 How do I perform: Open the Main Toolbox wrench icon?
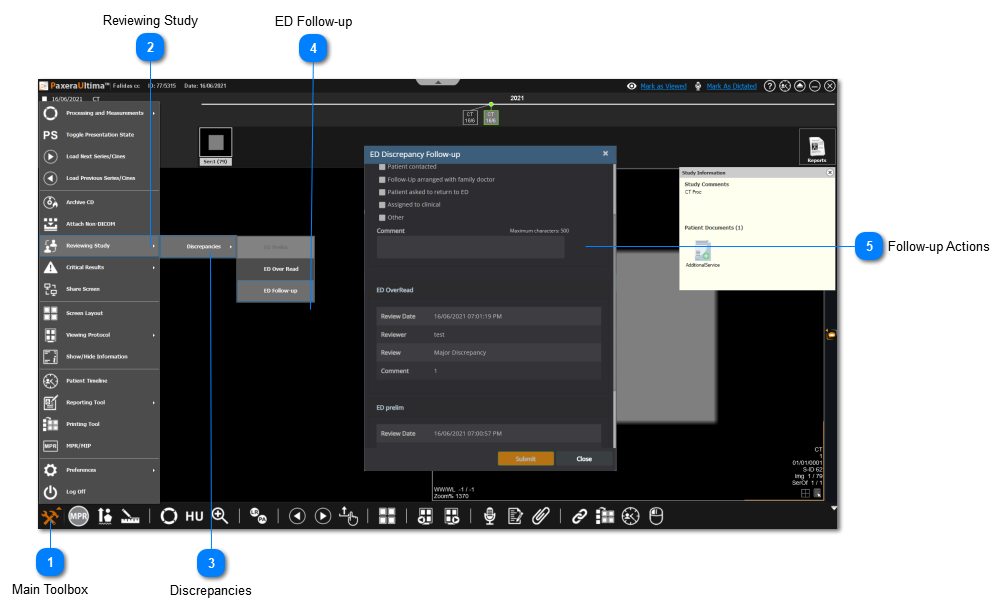point(51,516)
